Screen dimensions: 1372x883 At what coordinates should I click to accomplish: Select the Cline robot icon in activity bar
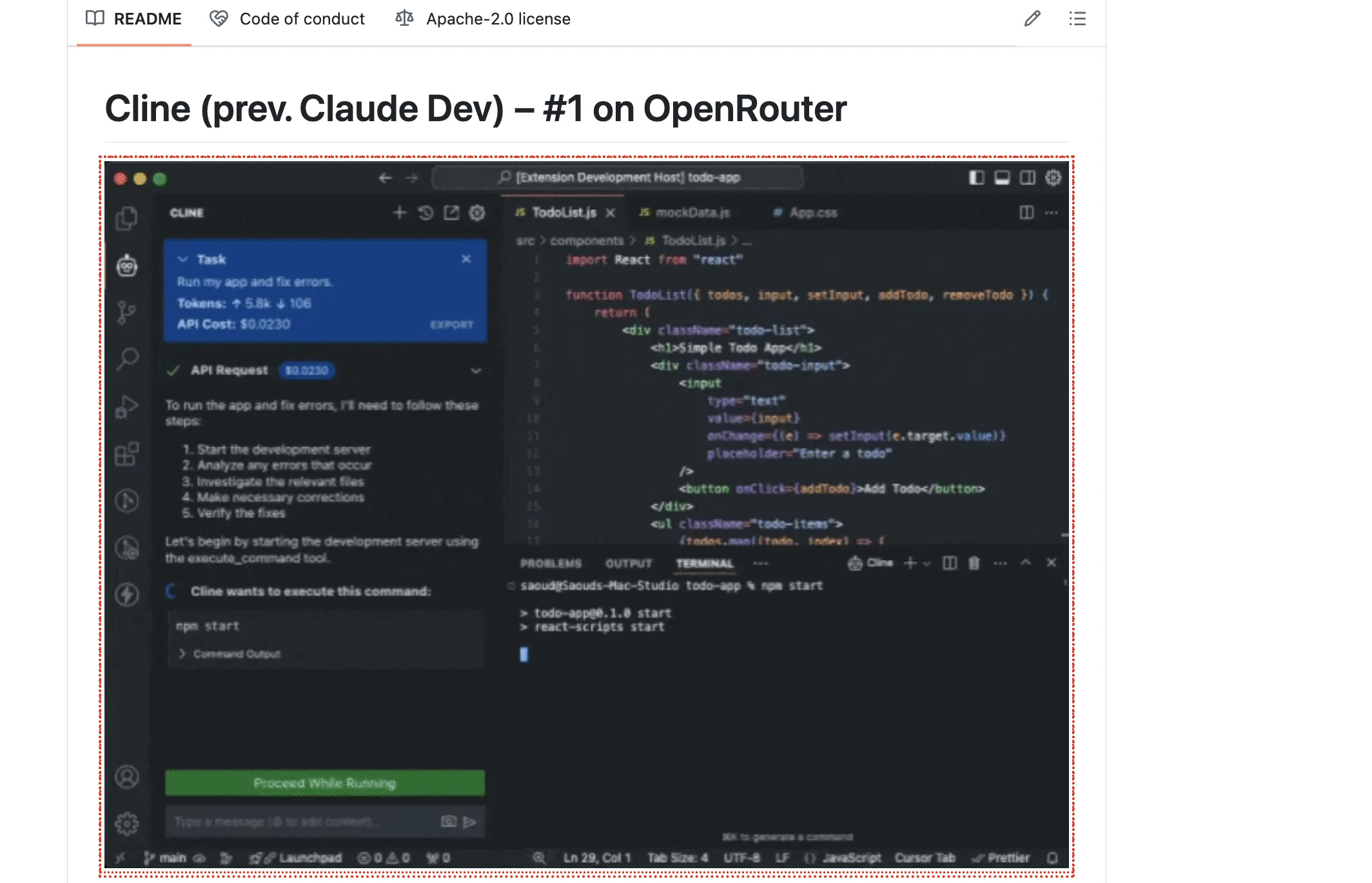point(127,266)
